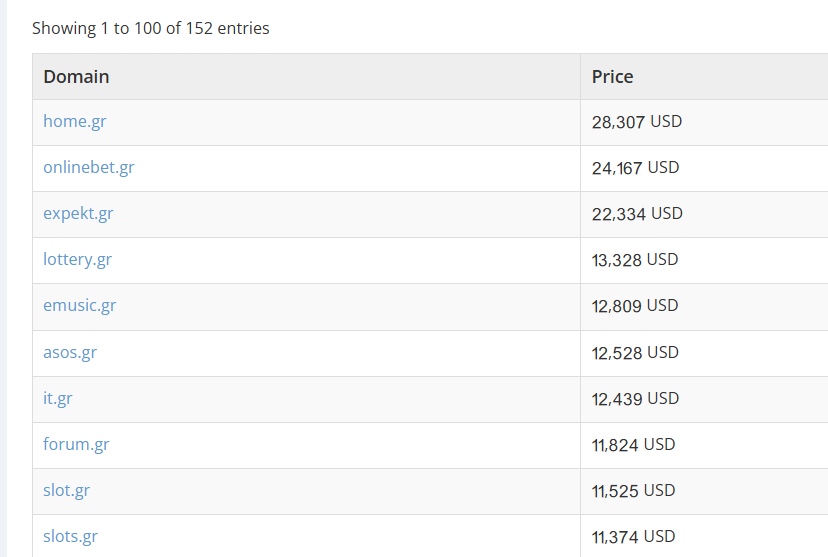Open the home.gr domain link
The width and height of the screenshot is (828, 557).
pos(75,122)
